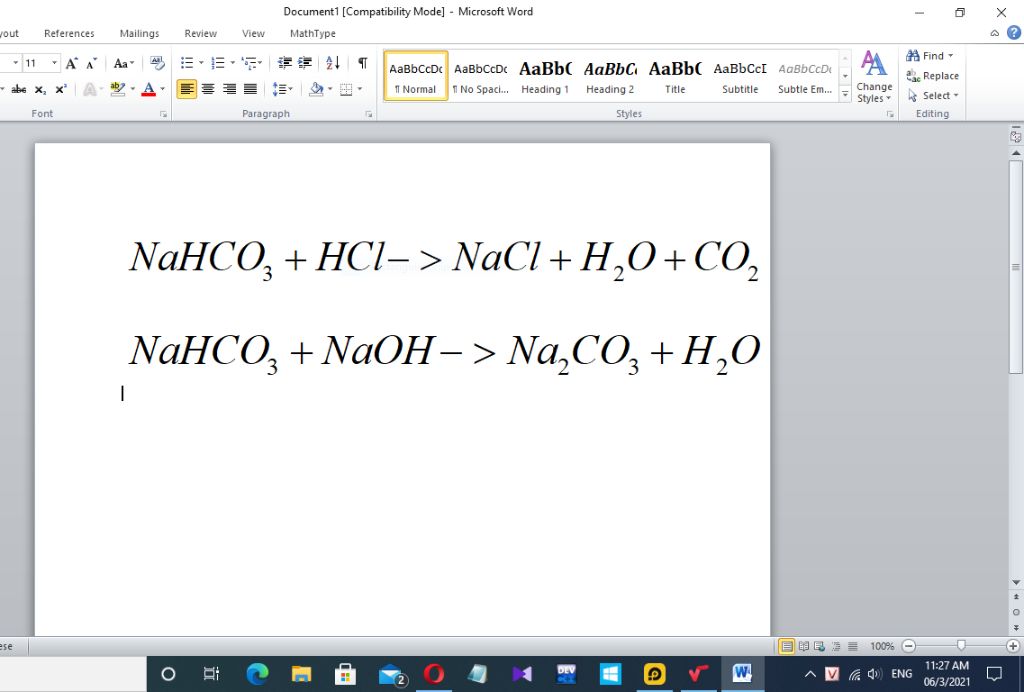Toggle center alignment
This screenshot has height=692, width=1024.
pos(208,89)
